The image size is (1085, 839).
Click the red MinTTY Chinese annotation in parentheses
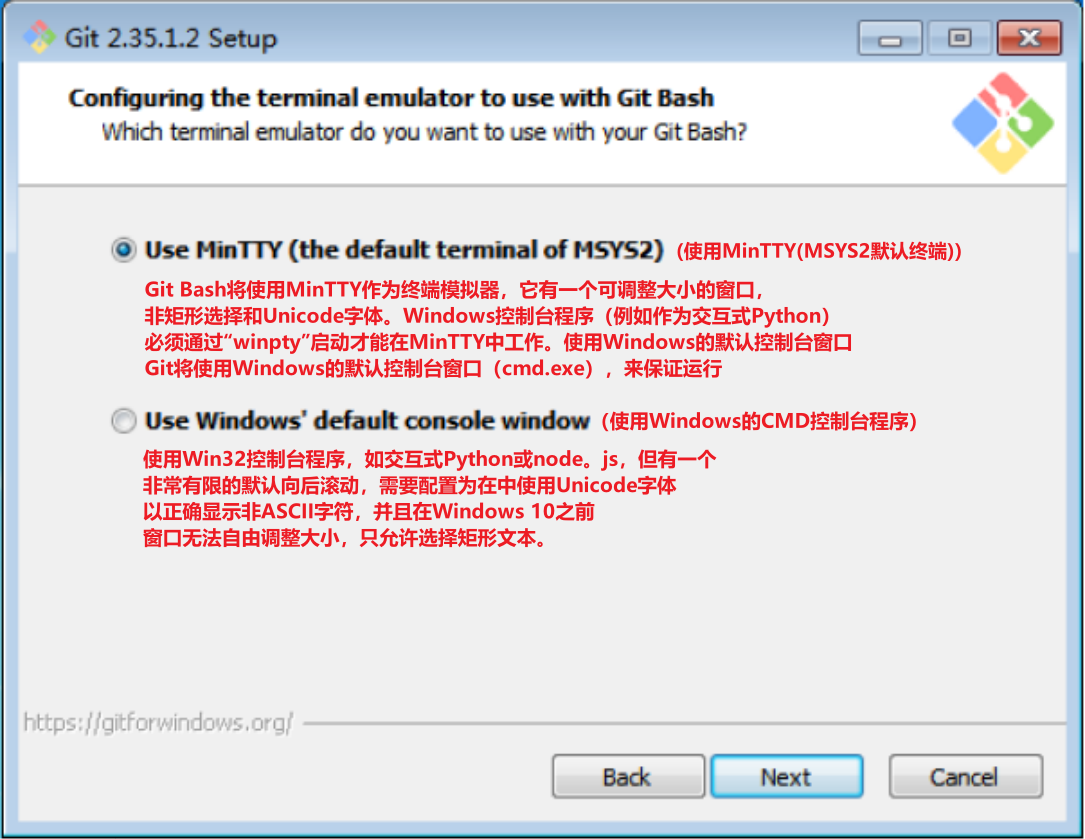819,251
